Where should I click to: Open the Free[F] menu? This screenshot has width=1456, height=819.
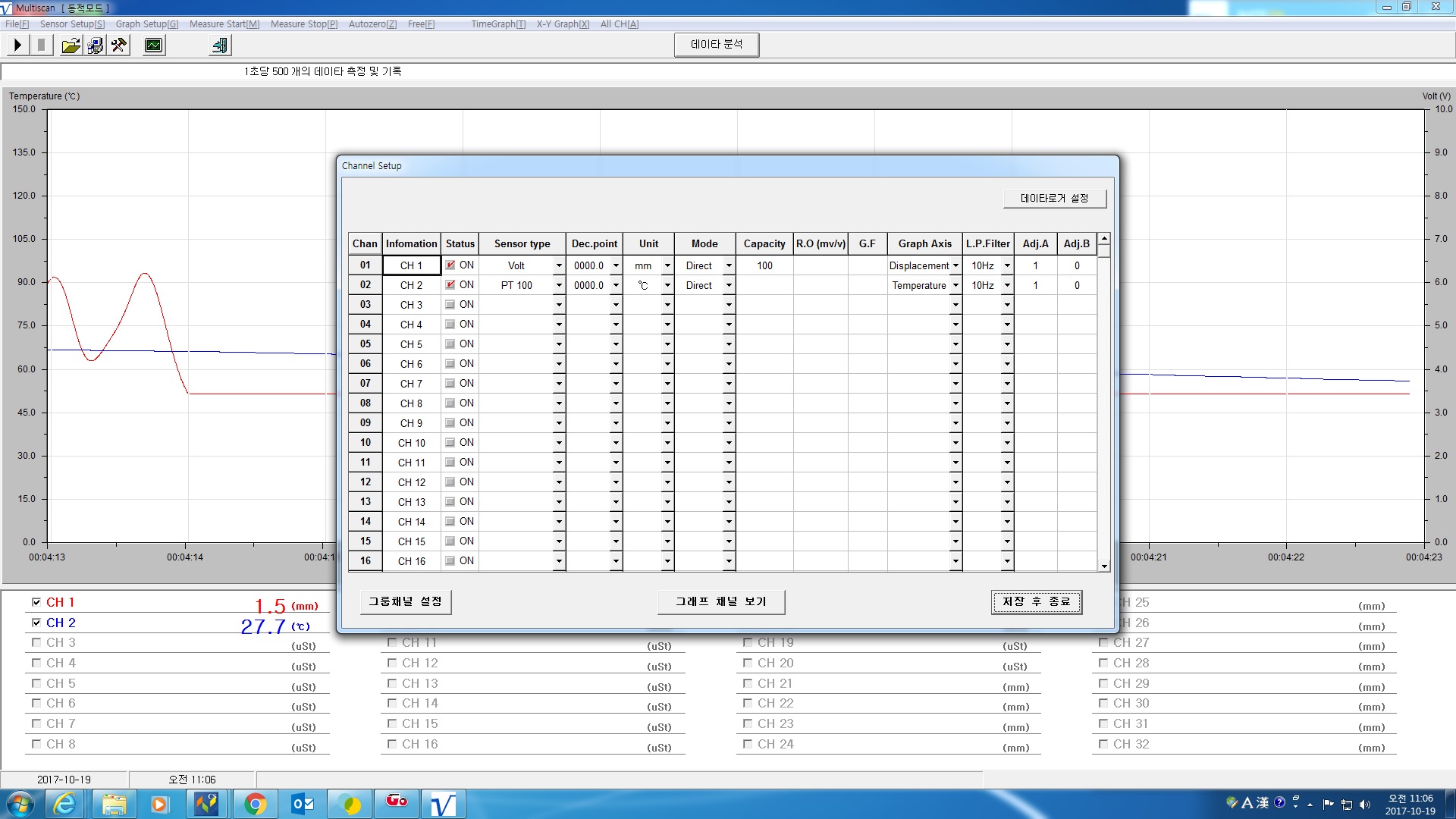coord(421,24)
